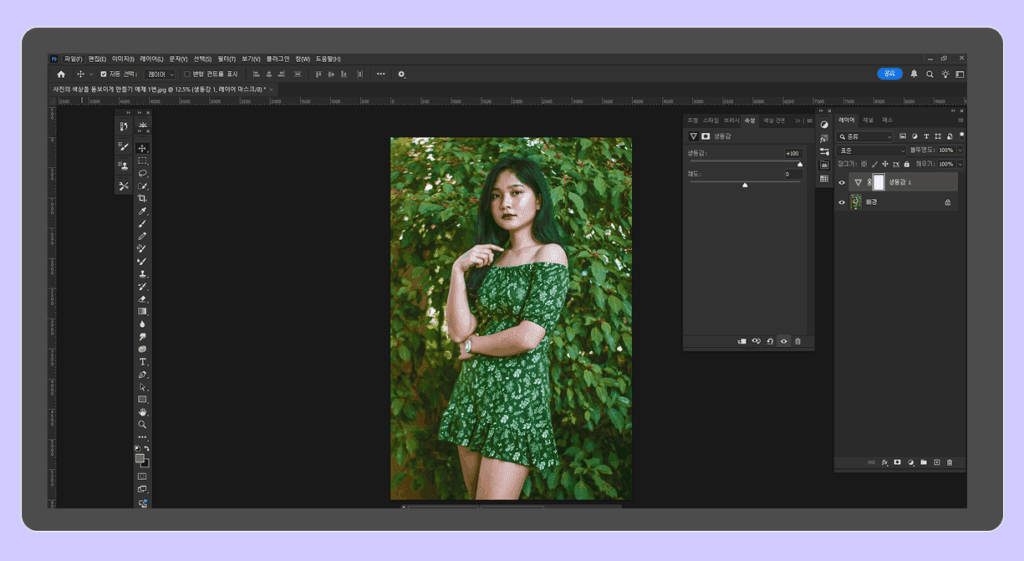Open the fx layer style button
The width and height of the screenshot is (1024, 561).
(885, 462)
